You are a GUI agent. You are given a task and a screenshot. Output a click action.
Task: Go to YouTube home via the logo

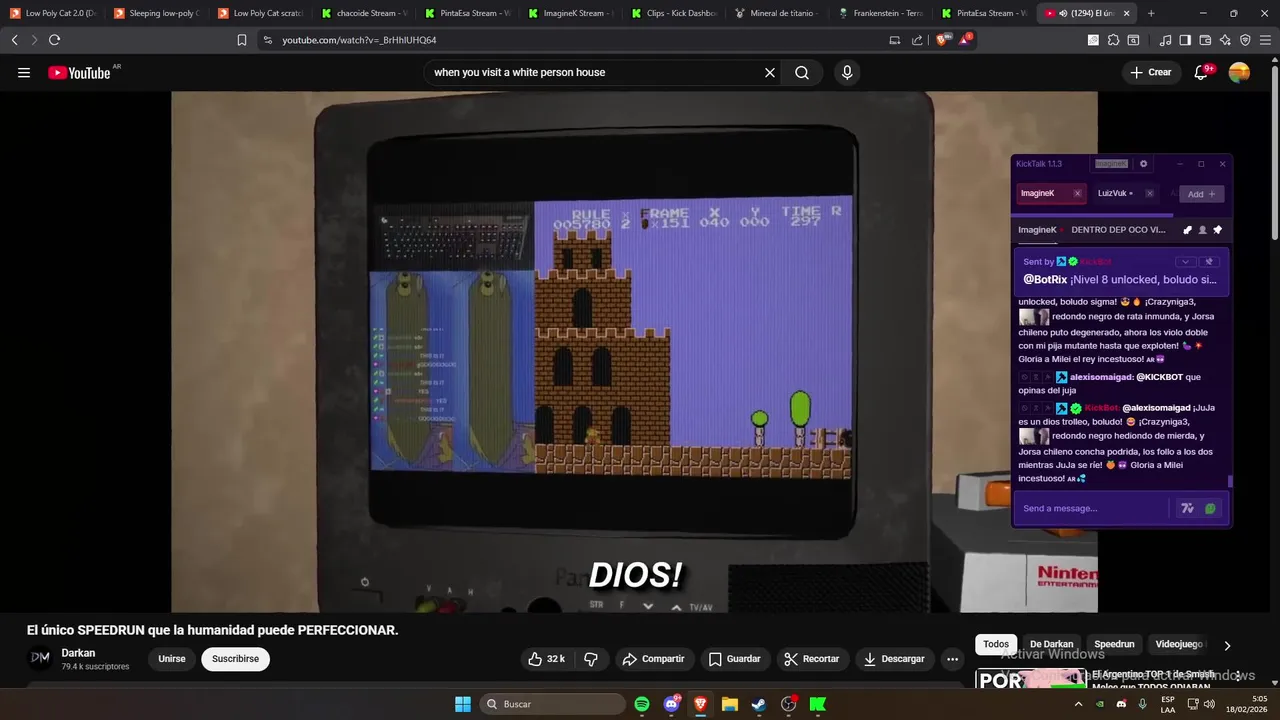pos(79,72)
